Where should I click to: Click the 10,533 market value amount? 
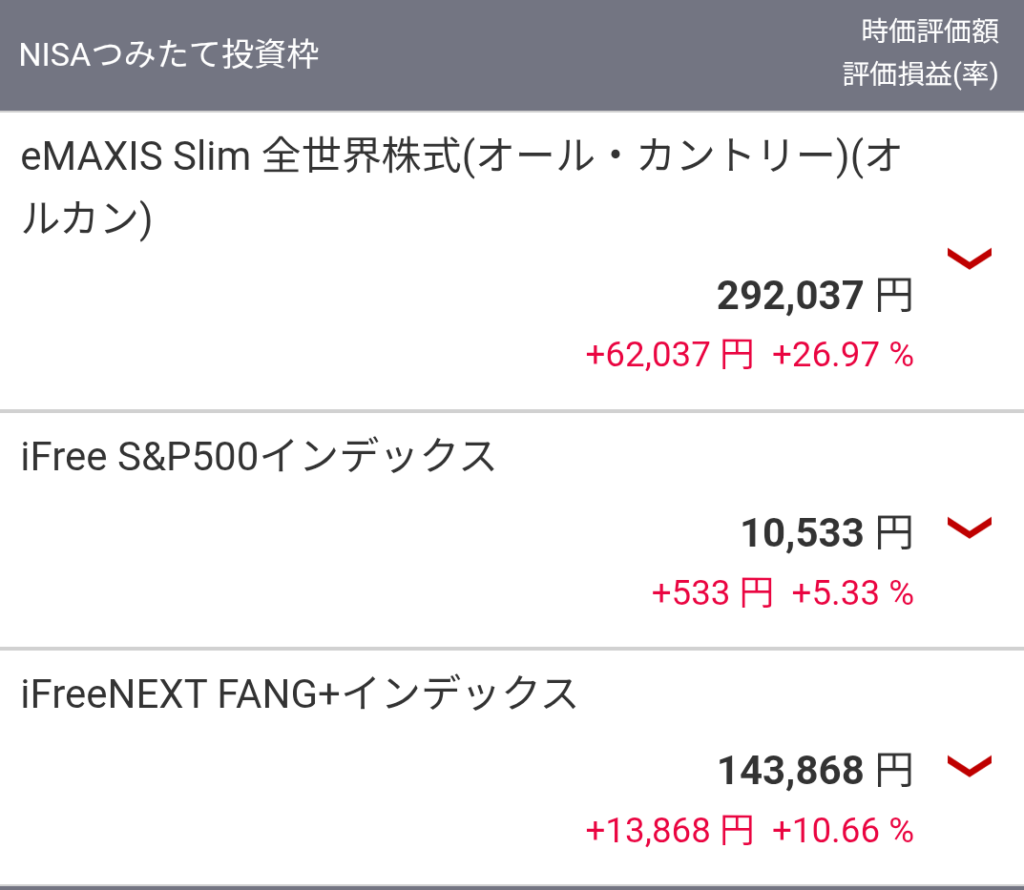(x=801, y=534)
